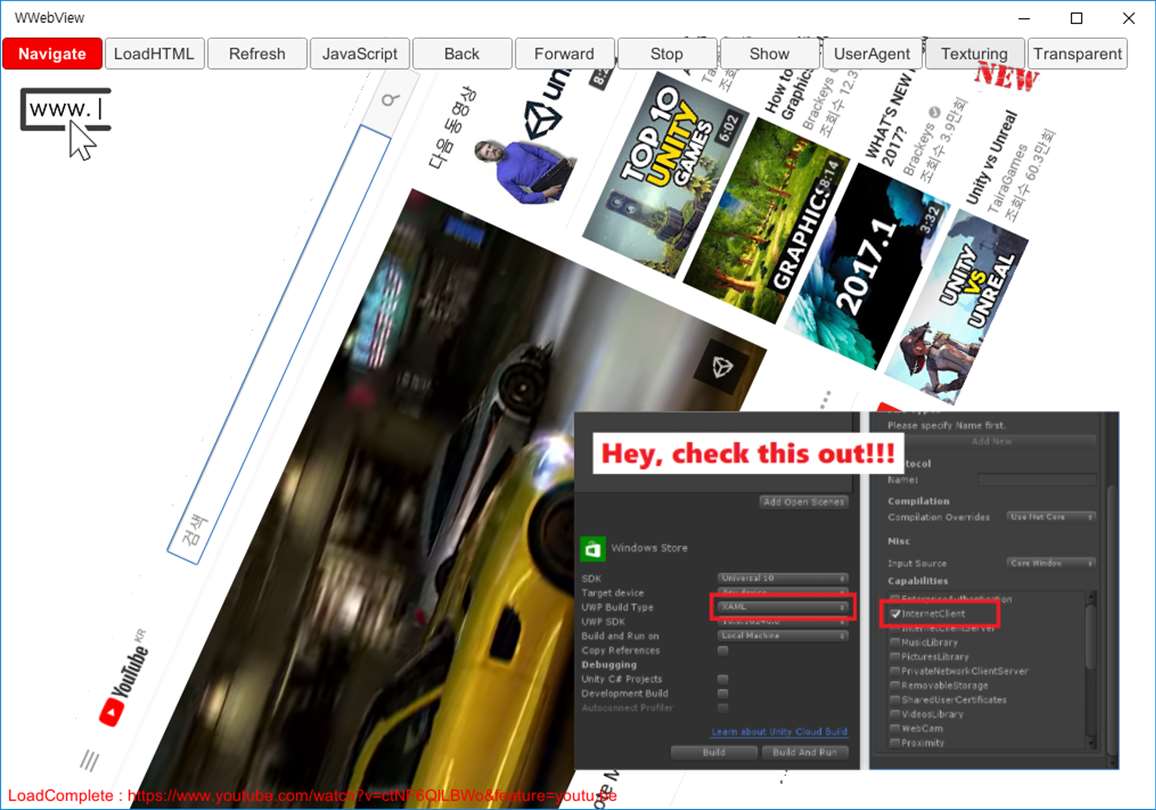Open the UWP Build Type XAML dropdown

coord(782,607)
